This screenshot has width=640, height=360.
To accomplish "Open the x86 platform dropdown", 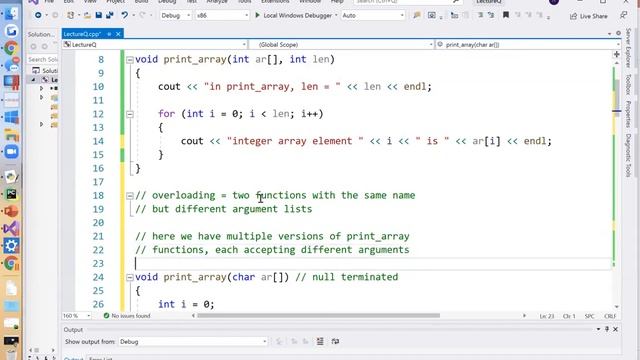I will (222, 16).
